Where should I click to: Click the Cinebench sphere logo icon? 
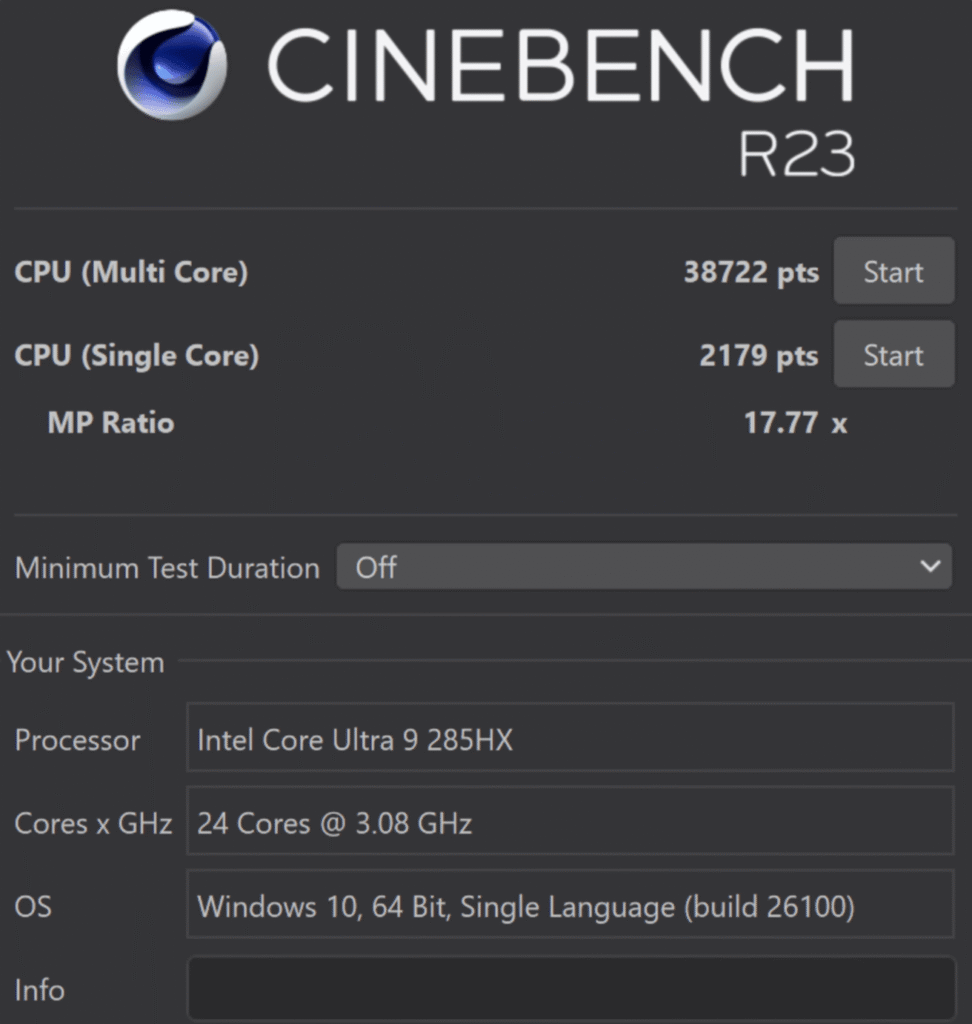click(172, 66)
